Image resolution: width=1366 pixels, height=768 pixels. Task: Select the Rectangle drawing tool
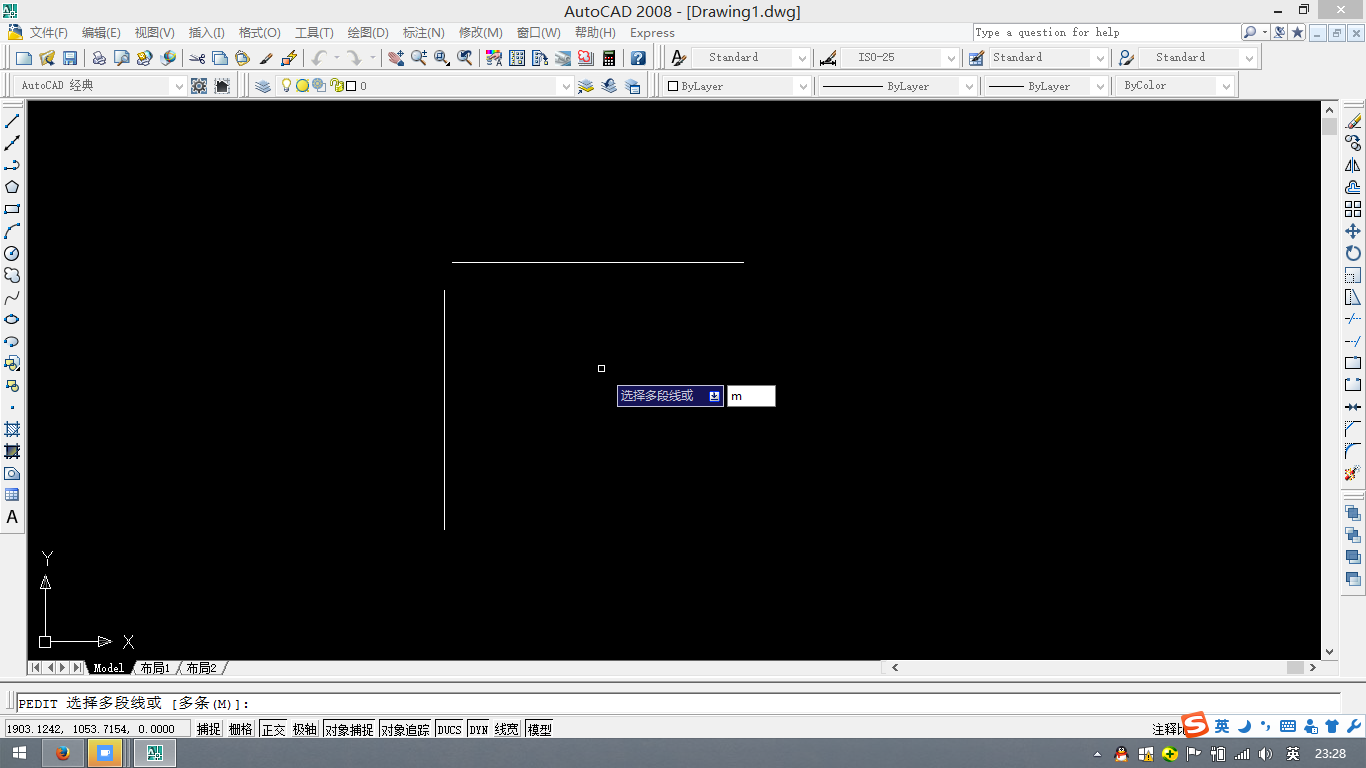pyautogui.click(x=12, y=209)
